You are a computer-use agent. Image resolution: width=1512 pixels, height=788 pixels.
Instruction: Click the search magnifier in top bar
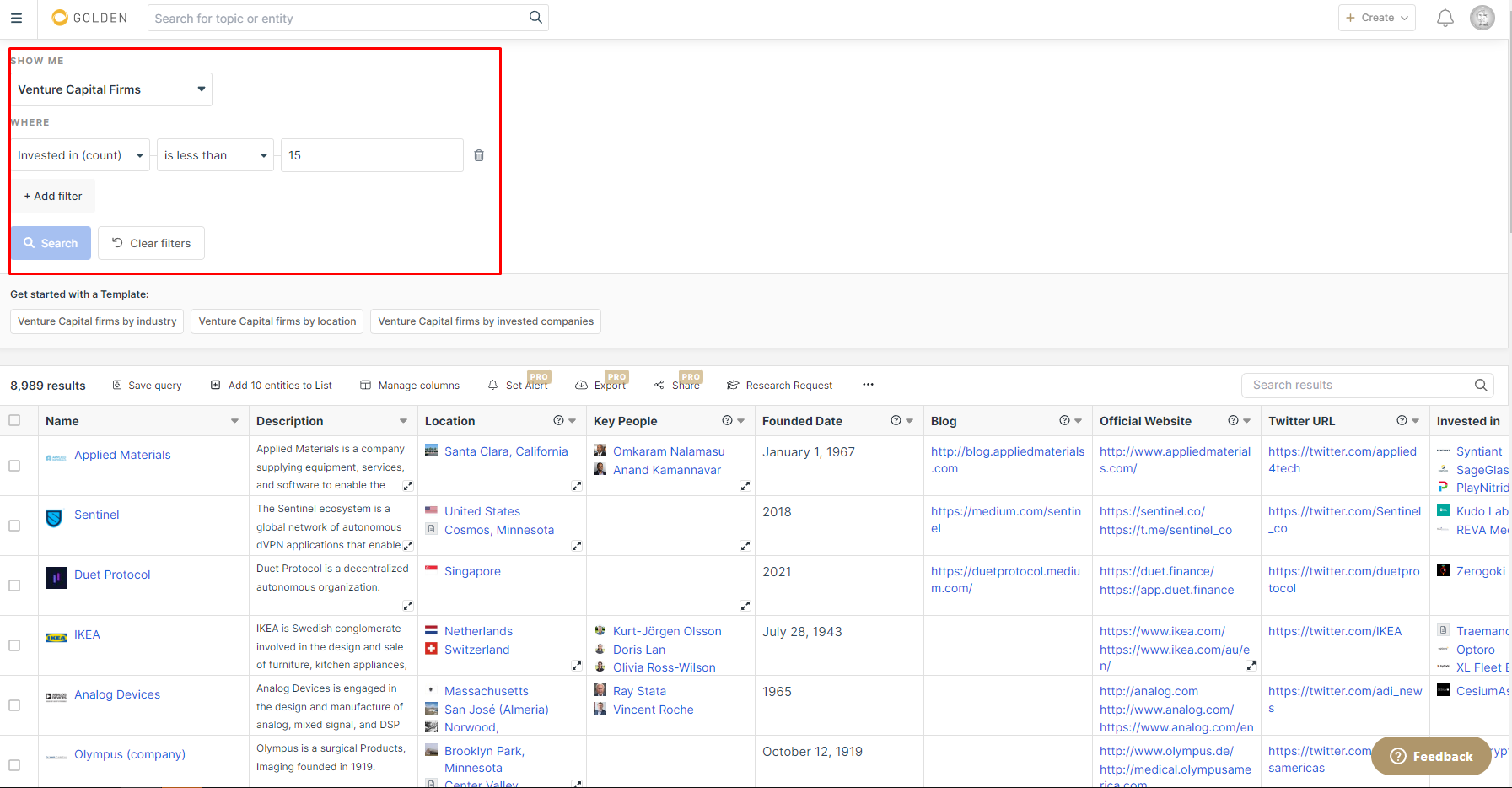(535, 18)
